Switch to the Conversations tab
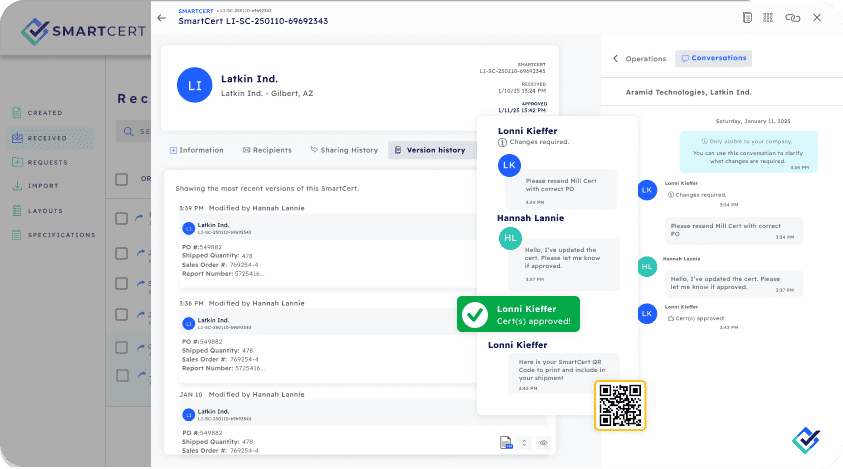Screen dimensions: 843x469 (x=713, y=58)
